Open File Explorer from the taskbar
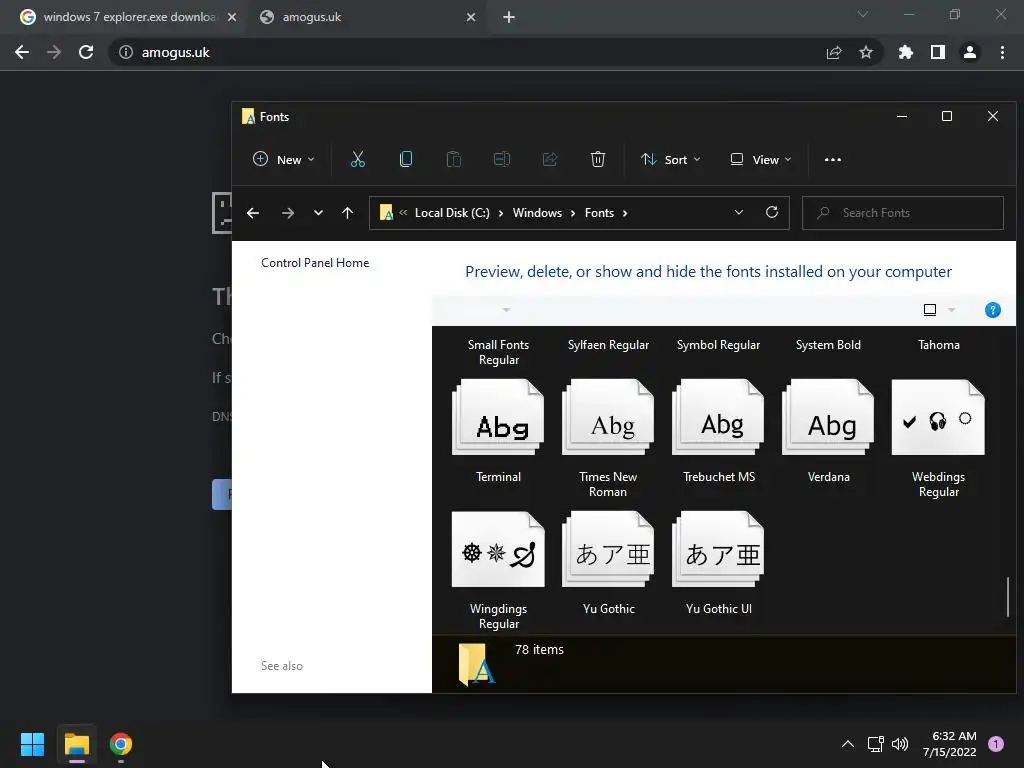This screenshot has width=1024, height=768. click(76, 744)
